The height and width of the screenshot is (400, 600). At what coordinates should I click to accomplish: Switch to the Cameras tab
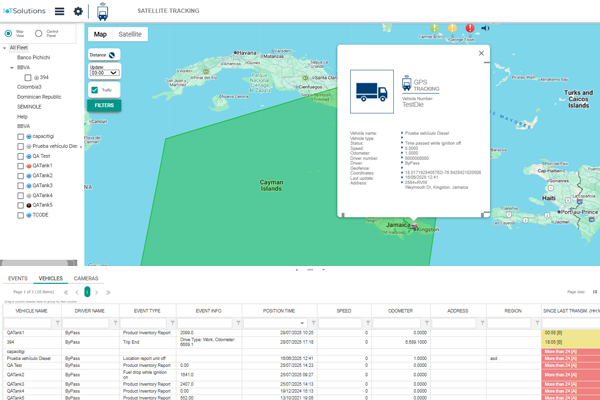click(86, 278)
